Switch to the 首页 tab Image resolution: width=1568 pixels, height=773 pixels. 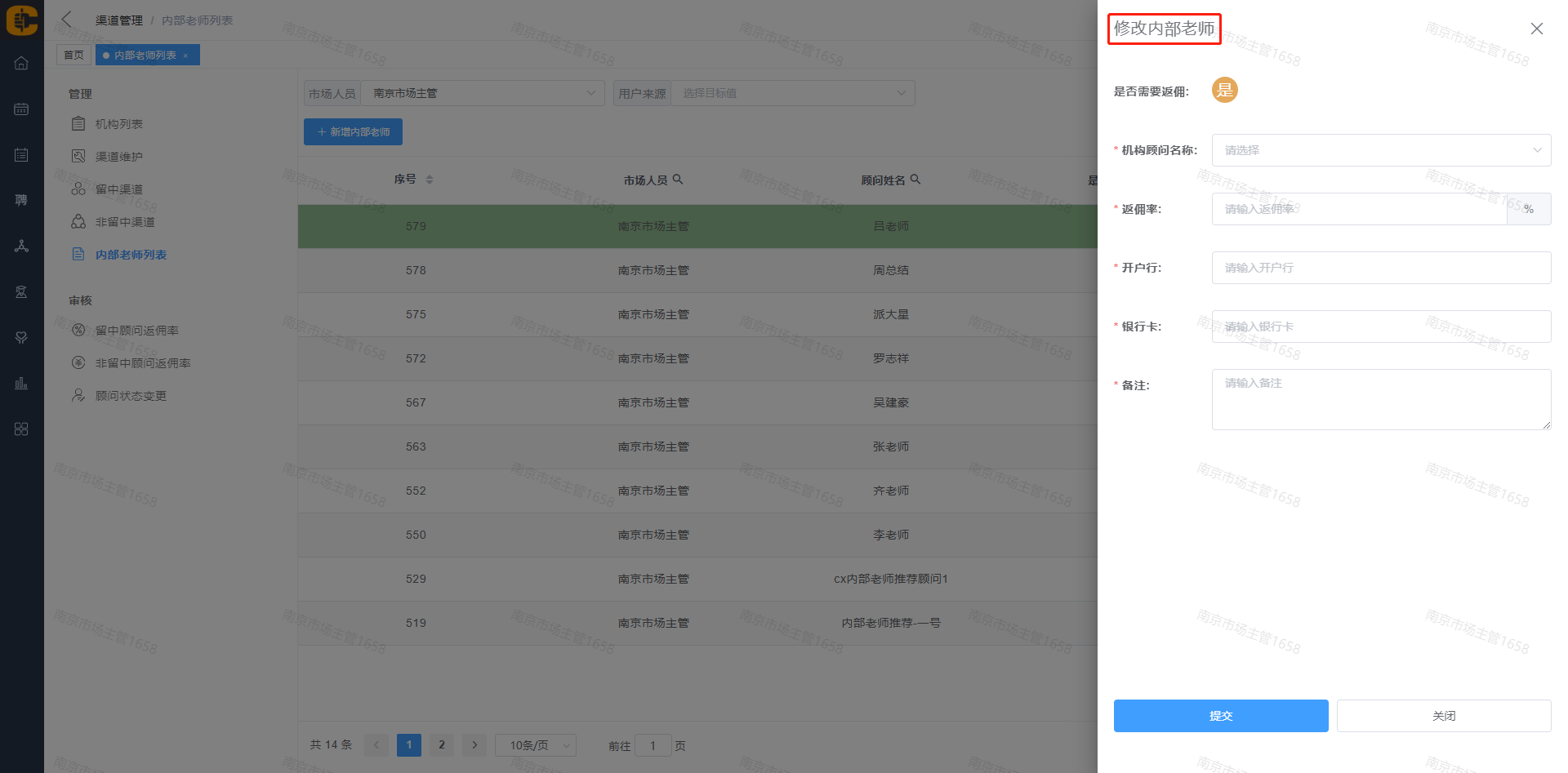point(73,56)
